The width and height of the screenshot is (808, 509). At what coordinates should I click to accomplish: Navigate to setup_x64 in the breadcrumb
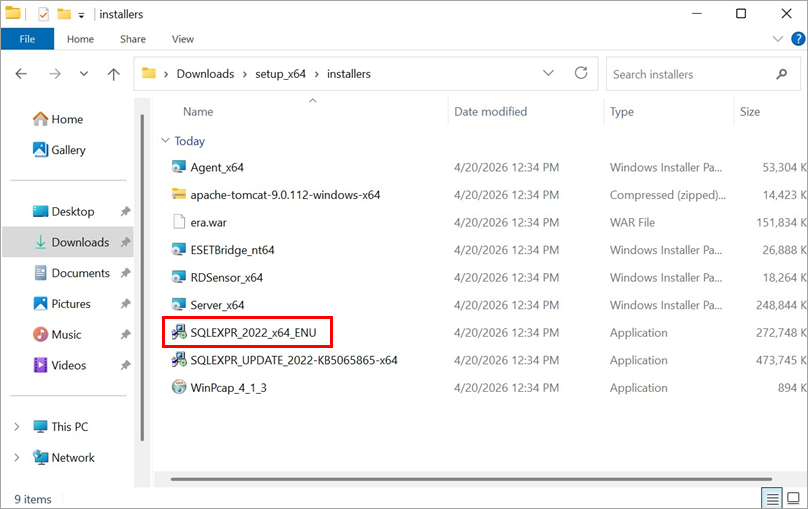(280, 74)
